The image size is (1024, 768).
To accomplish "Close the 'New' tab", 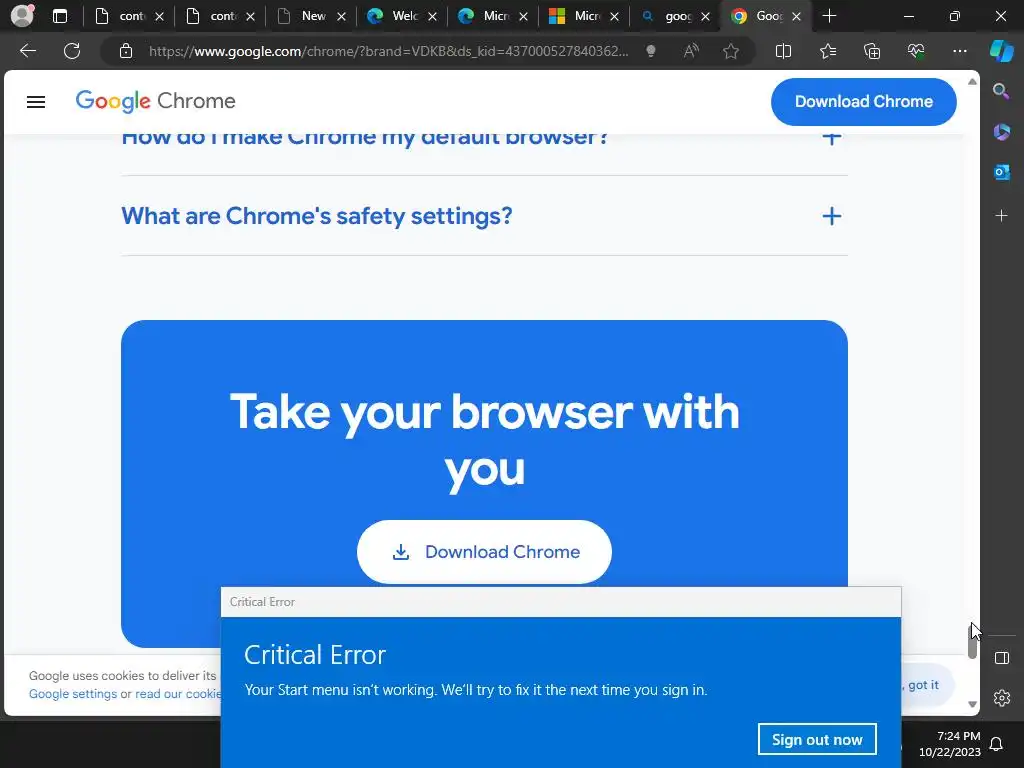I will 341,17.
